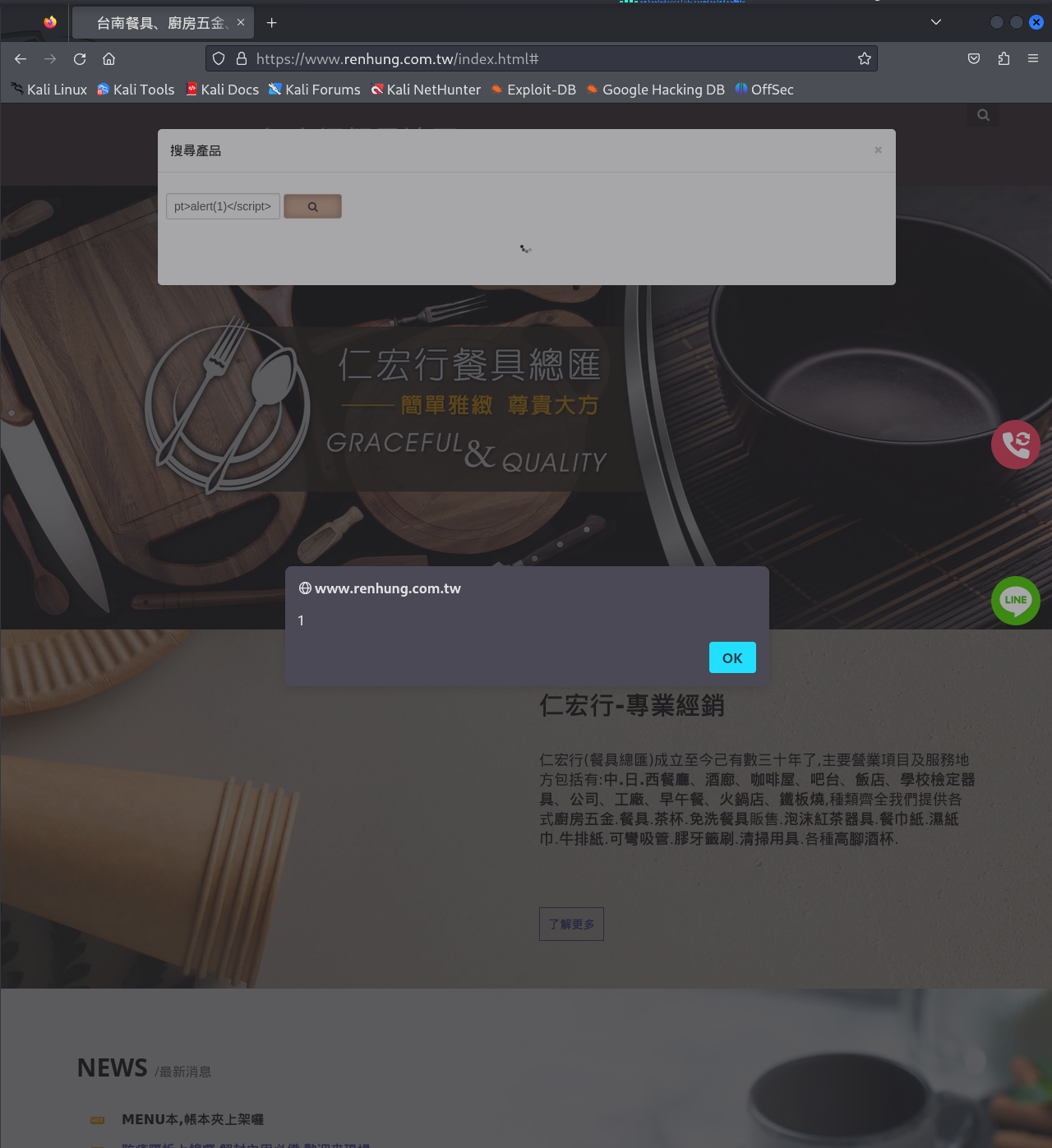Click the red phone callback floating icon
This screenshot has height=1148, width=1052.
[x=1016, y=445]
